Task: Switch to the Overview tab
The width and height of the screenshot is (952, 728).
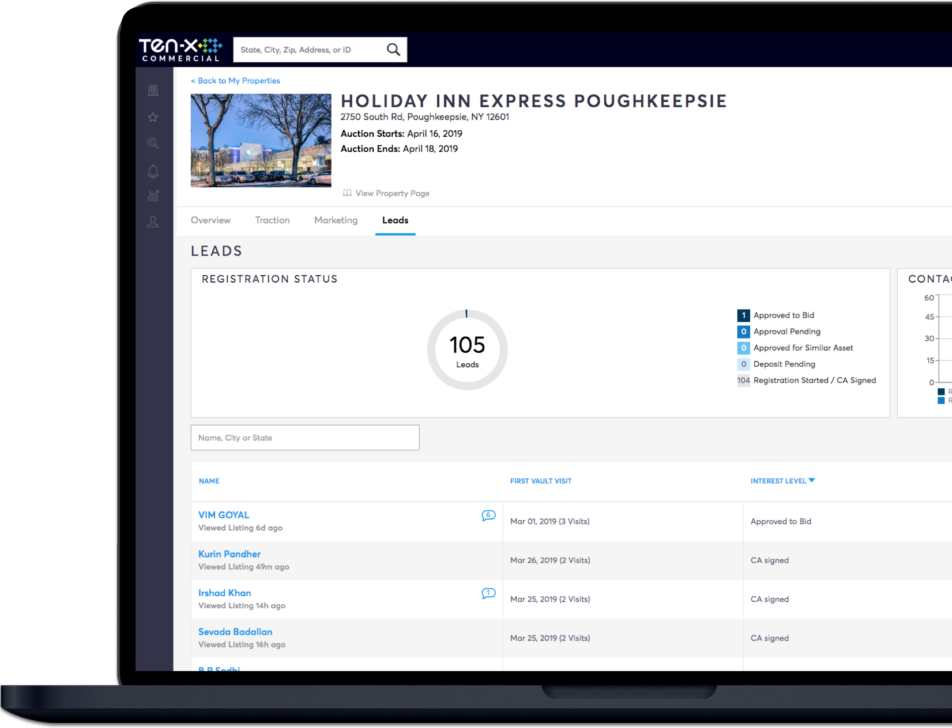Action: point(211,220)
